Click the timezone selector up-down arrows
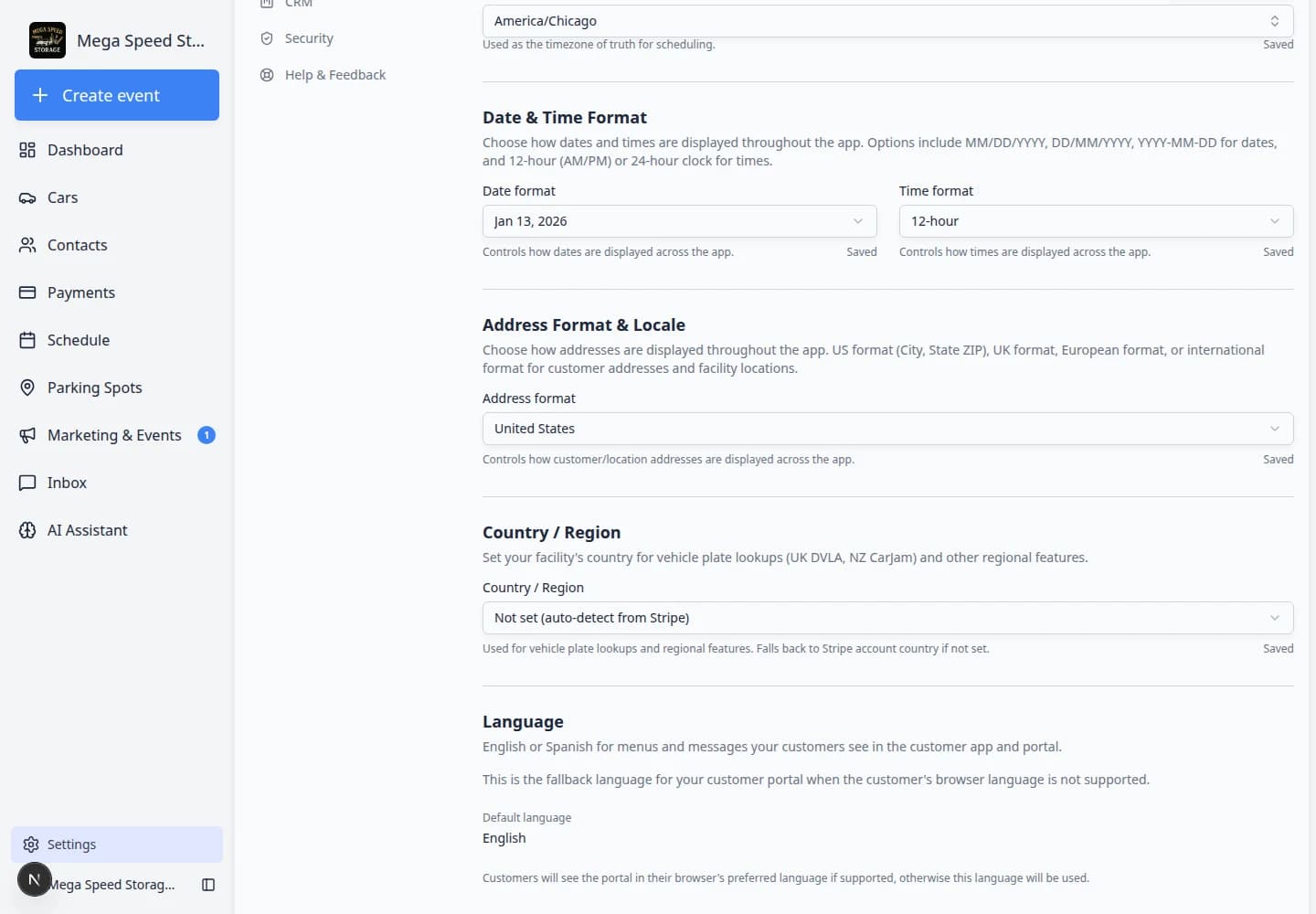The image size is (1316, 914). 1274,21
